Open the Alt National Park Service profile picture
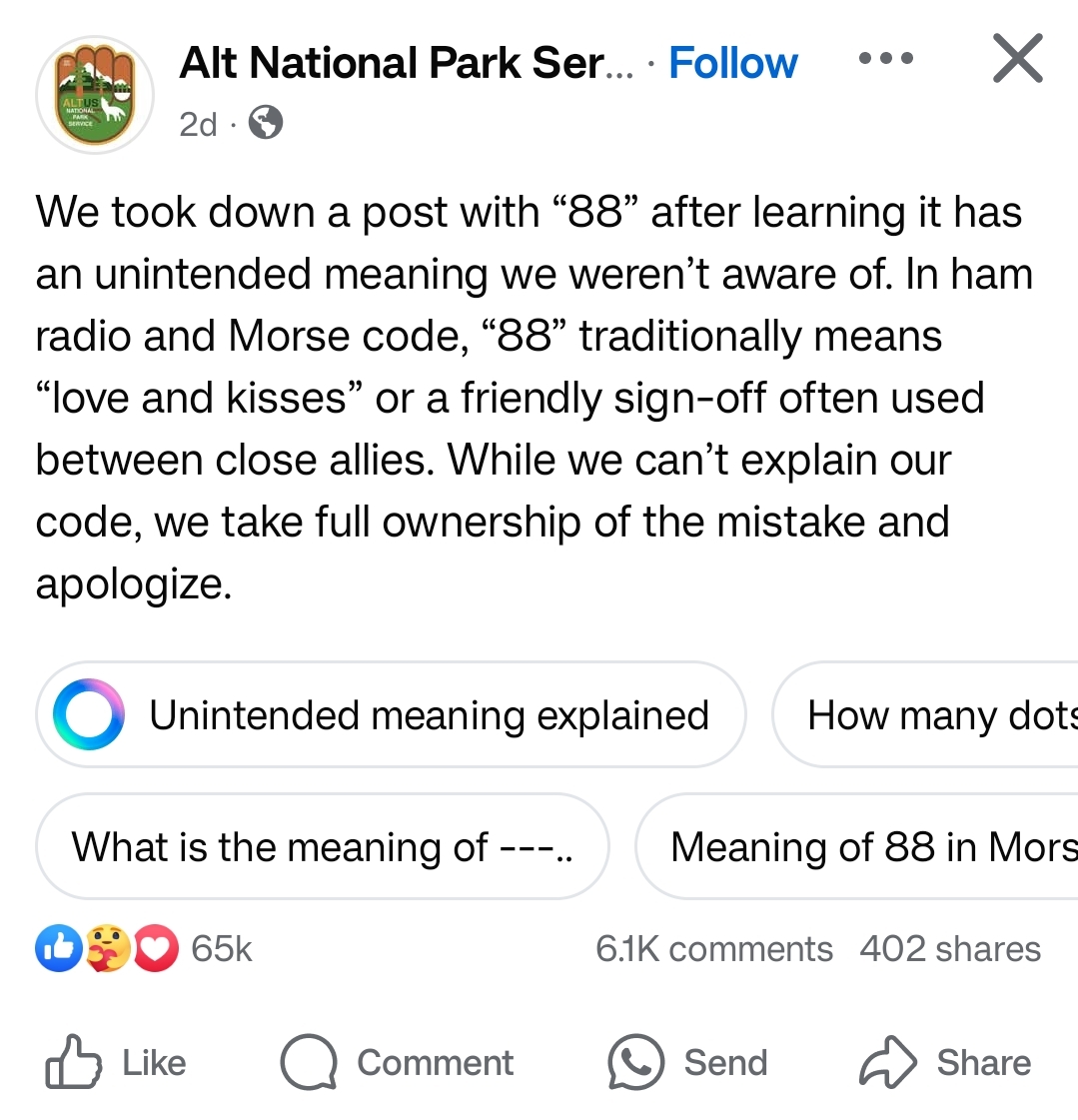The image size is (1078, 1120). pyautogui.click(x=95, y=94)
